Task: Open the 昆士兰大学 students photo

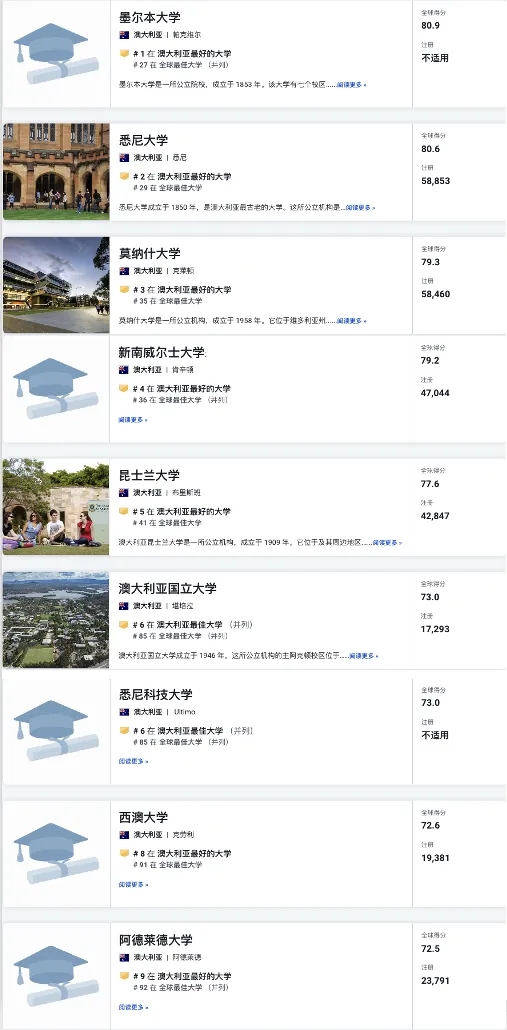Action: pyautogui.click(x=56, y=506)
